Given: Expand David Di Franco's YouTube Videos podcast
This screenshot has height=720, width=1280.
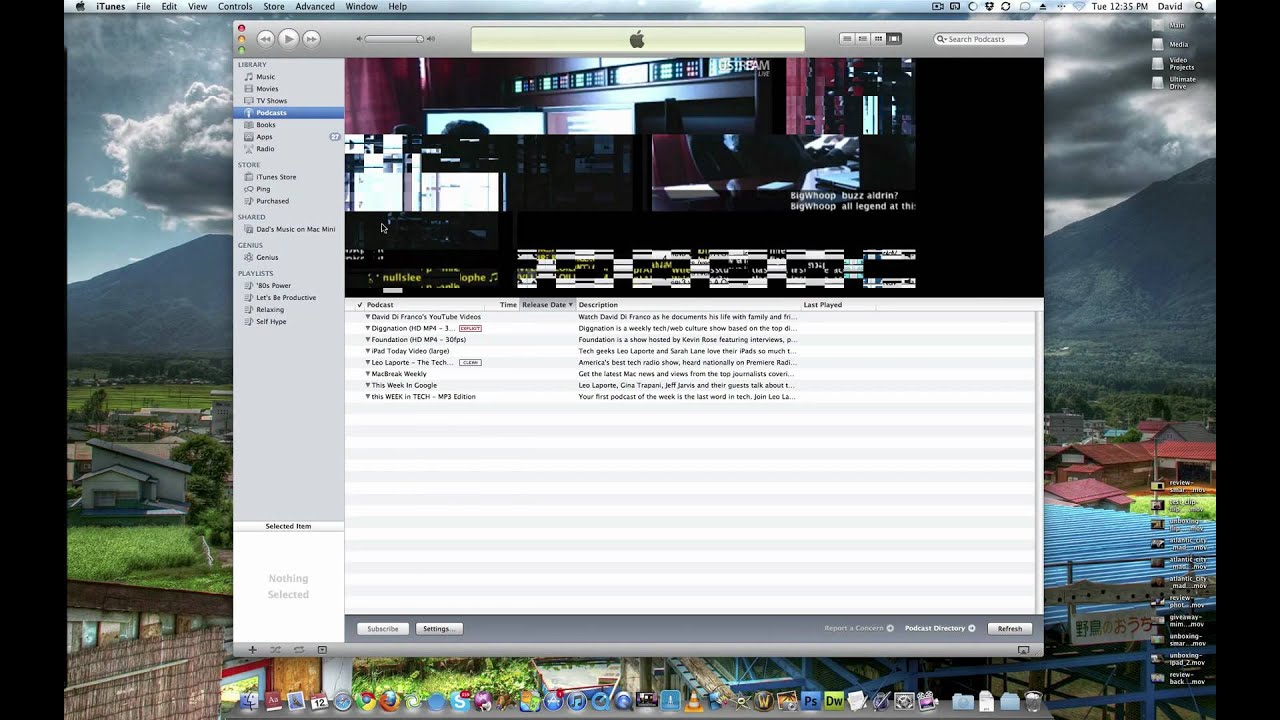Looking at the screenshot, I should pyautogui.click(x=368, y=317).
